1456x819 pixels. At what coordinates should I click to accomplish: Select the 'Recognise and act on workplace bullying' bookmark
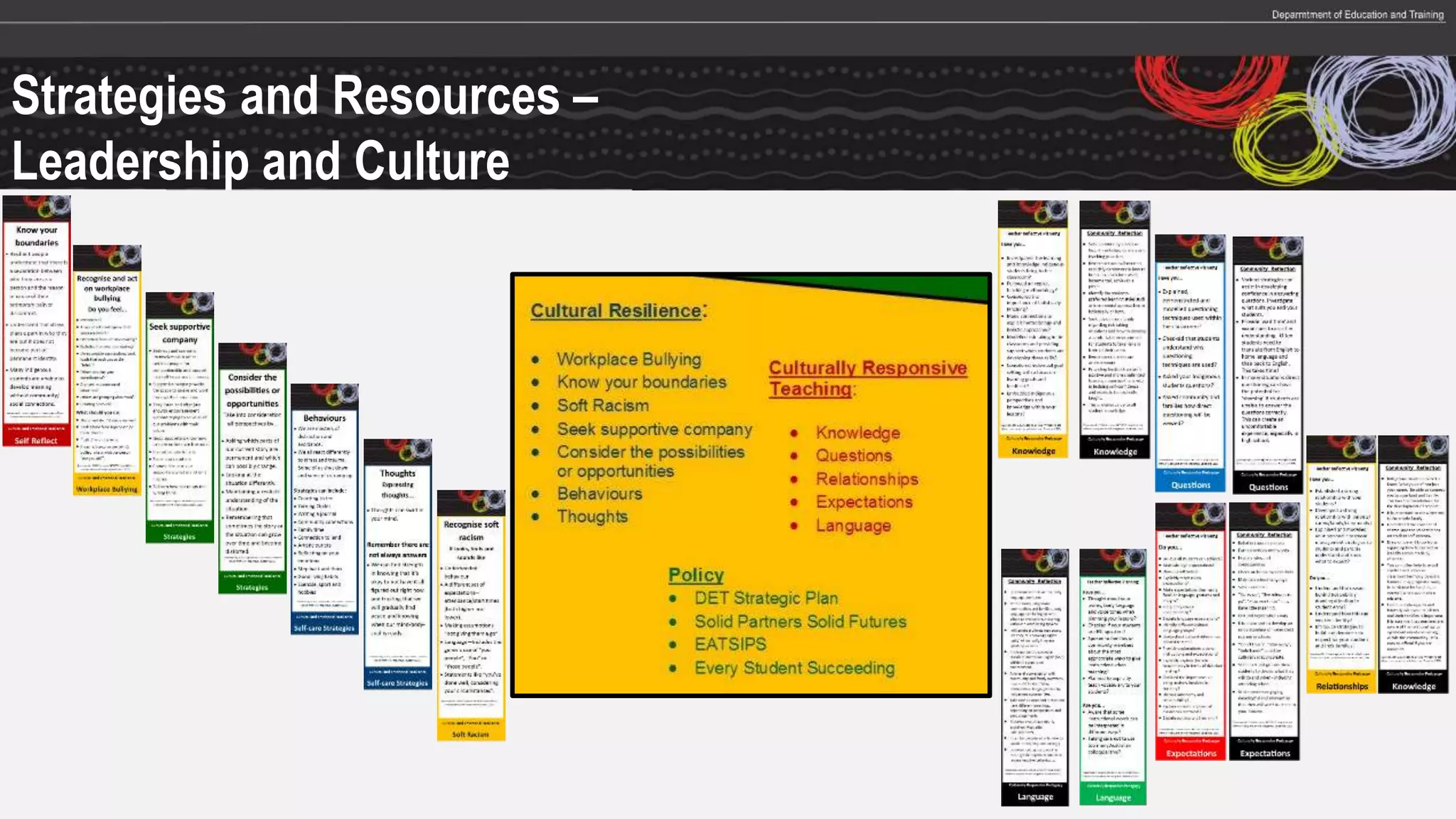[107, 370]
